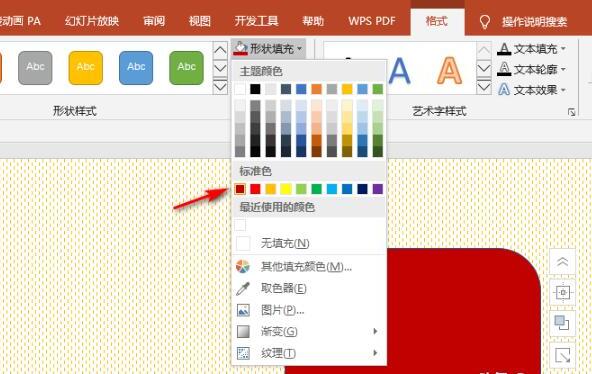
Task: Pick the black theme color in top row
Action: point(255,89)
